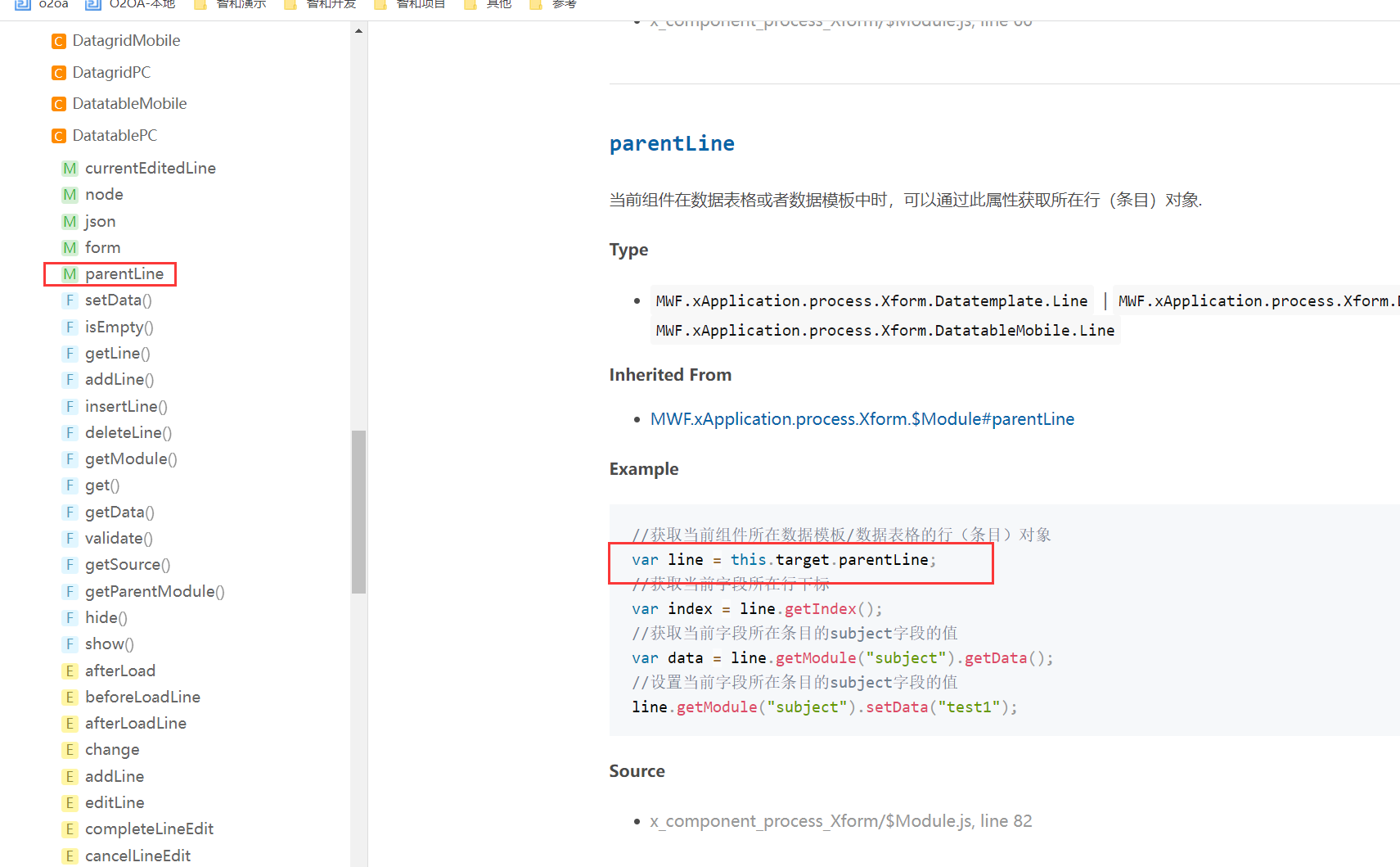Click the code line 'var data = line.getModule("subject").getData();'

point(843,658)
